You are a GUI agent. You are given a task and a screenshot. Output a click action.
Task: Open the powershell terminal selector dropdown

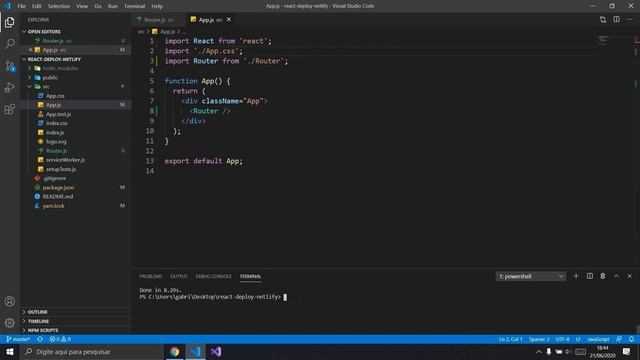pos(530,276)
